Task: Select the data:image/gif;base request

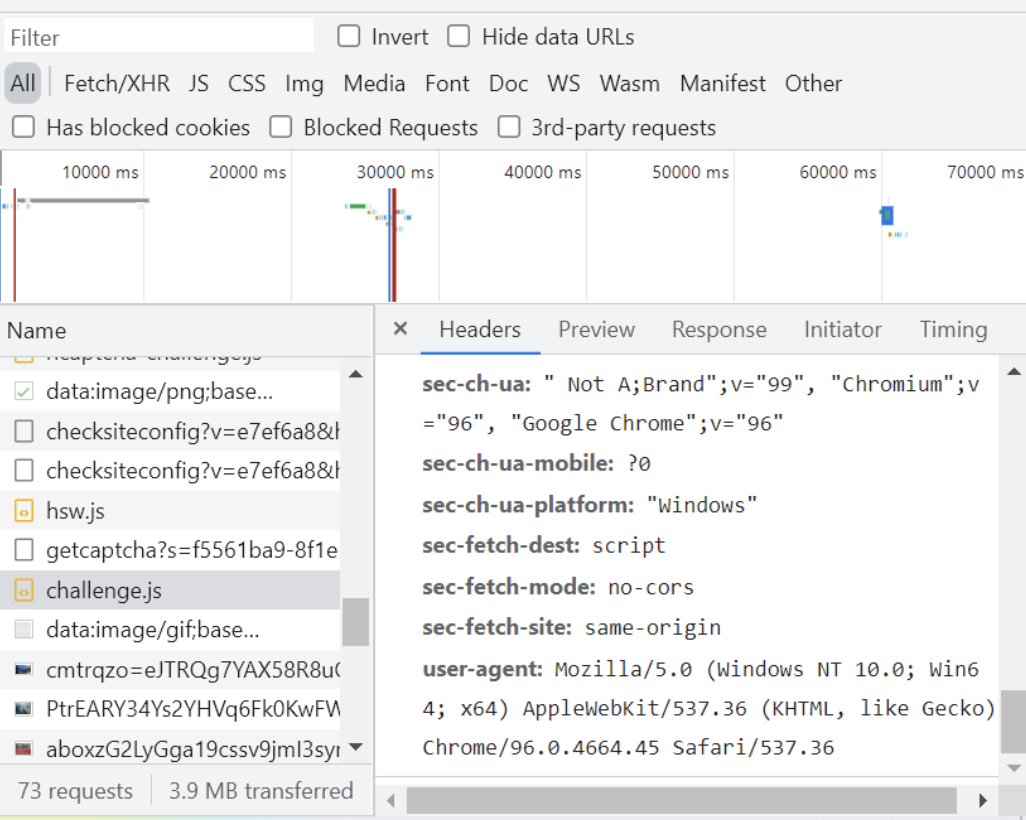Action: click(170, 630)
